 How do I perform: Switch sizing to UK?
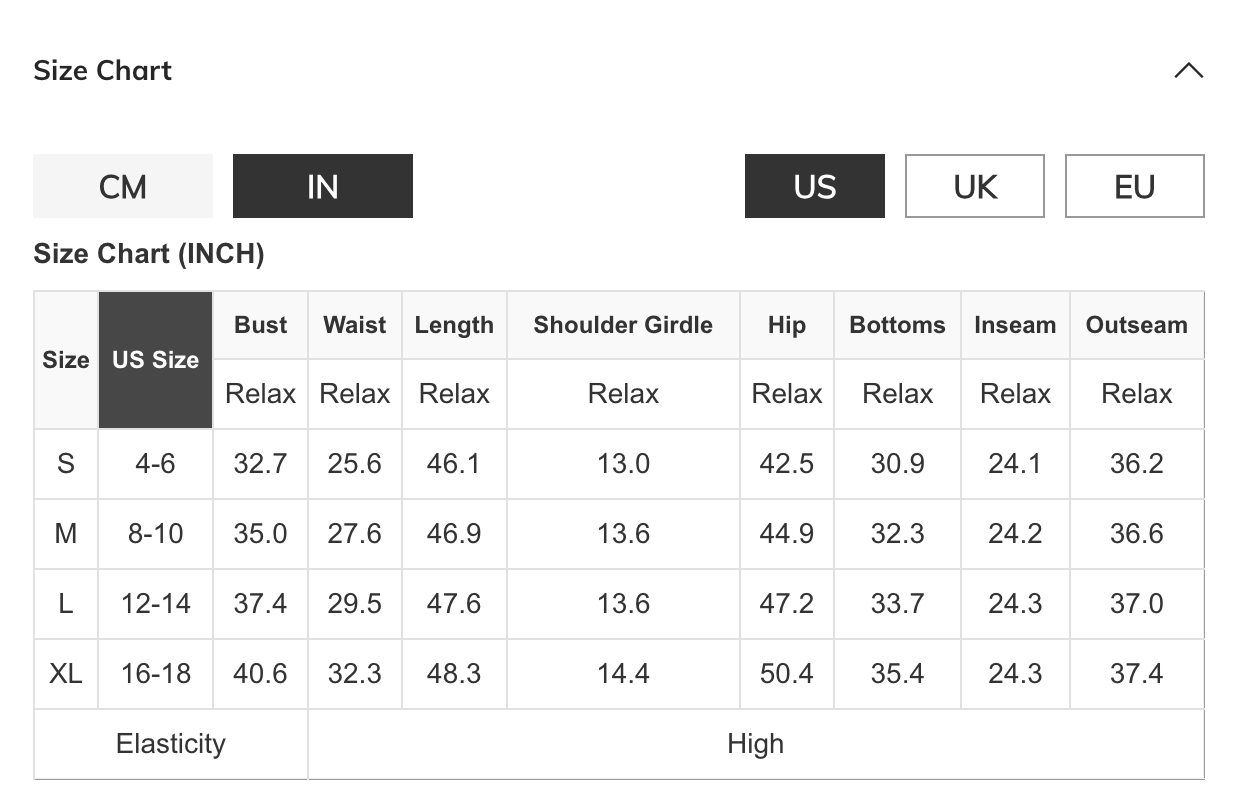[974, 186]
